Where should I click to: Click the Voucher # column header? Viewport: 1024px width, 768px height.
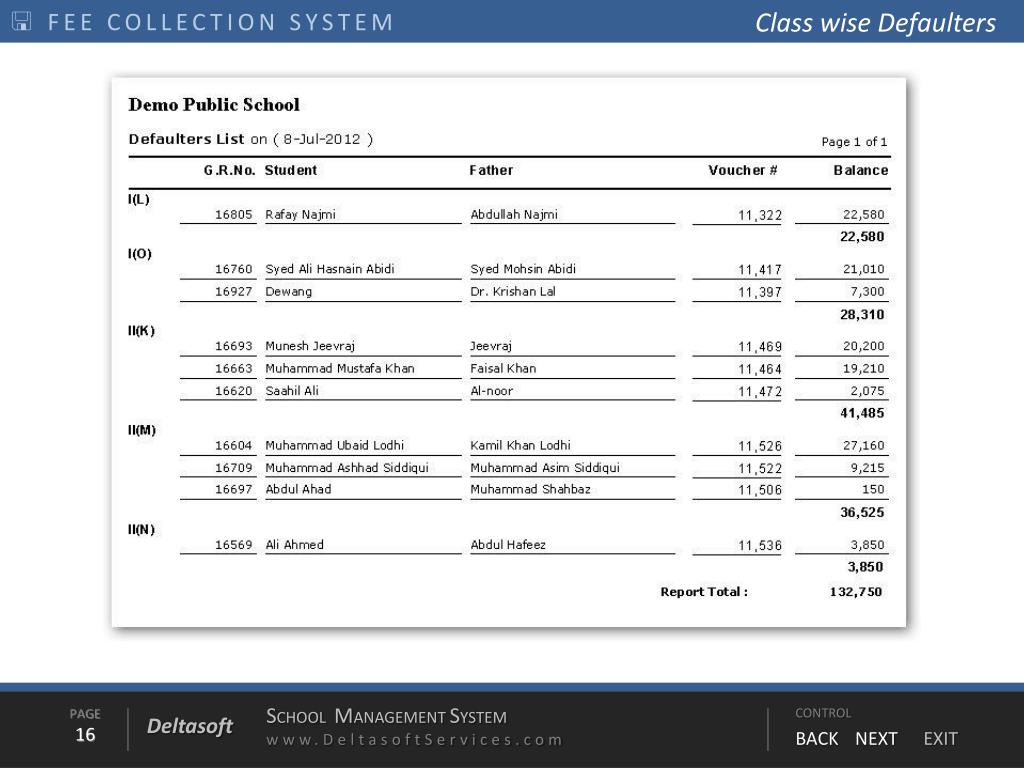pyautogui.click(x=743, y=171)
